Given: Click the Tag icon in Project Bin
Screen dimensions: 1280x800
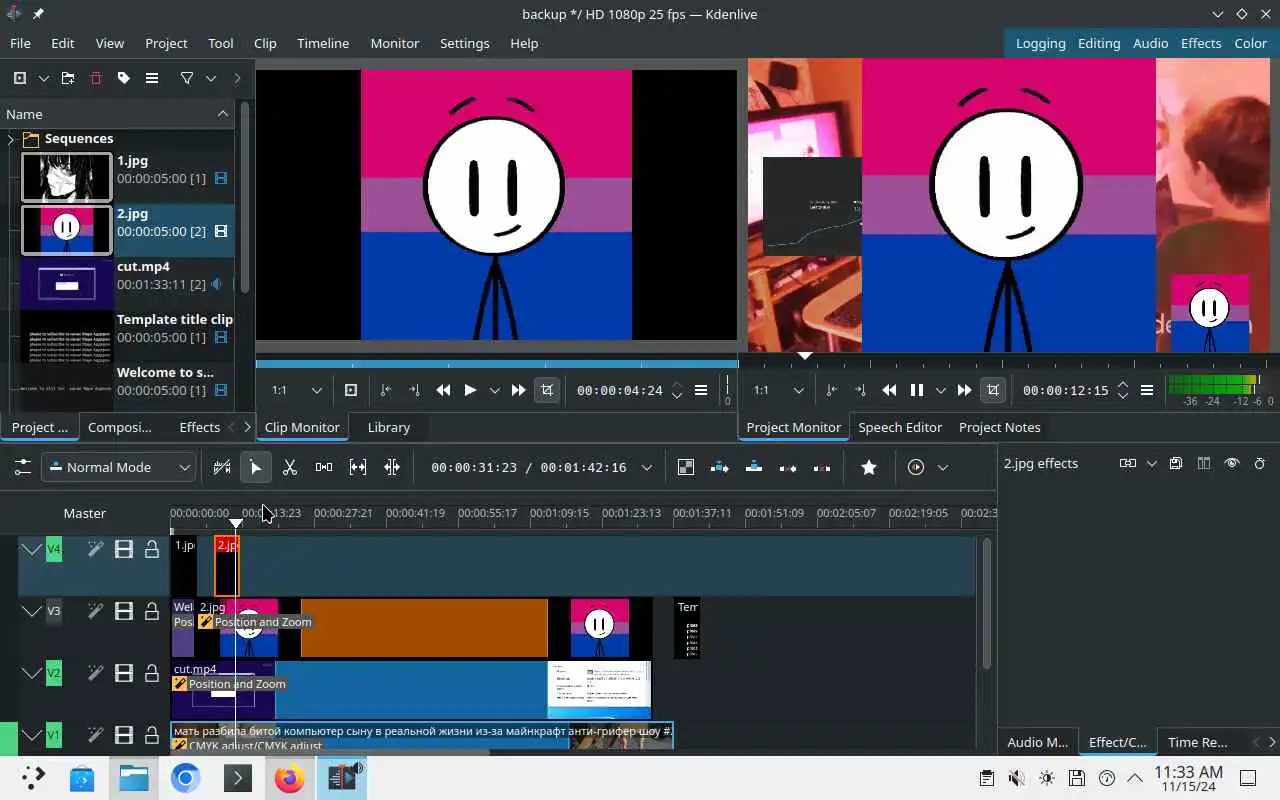Looking at the screenshot, I should [124, 78].
